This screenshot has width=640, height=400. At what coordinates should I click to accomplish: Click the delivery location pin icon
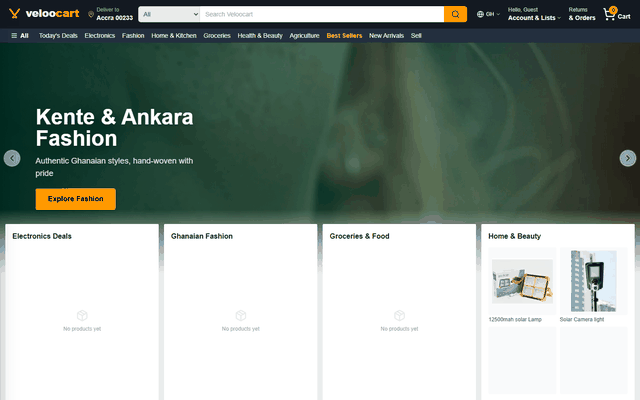click(x=91, y=14)
